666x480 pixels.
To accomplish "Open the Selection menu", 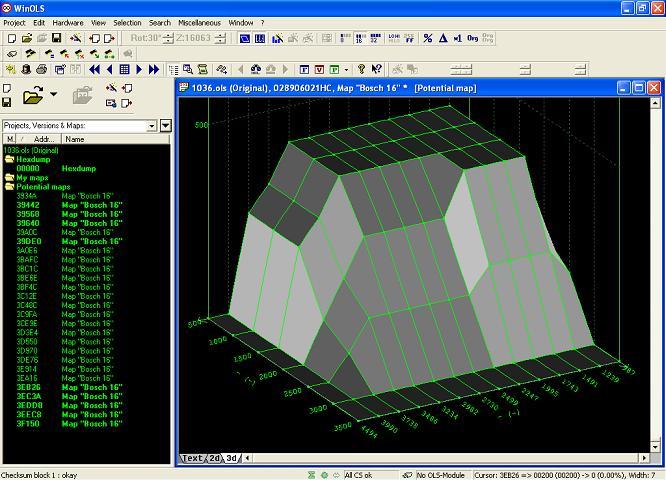I will [127, 23].
